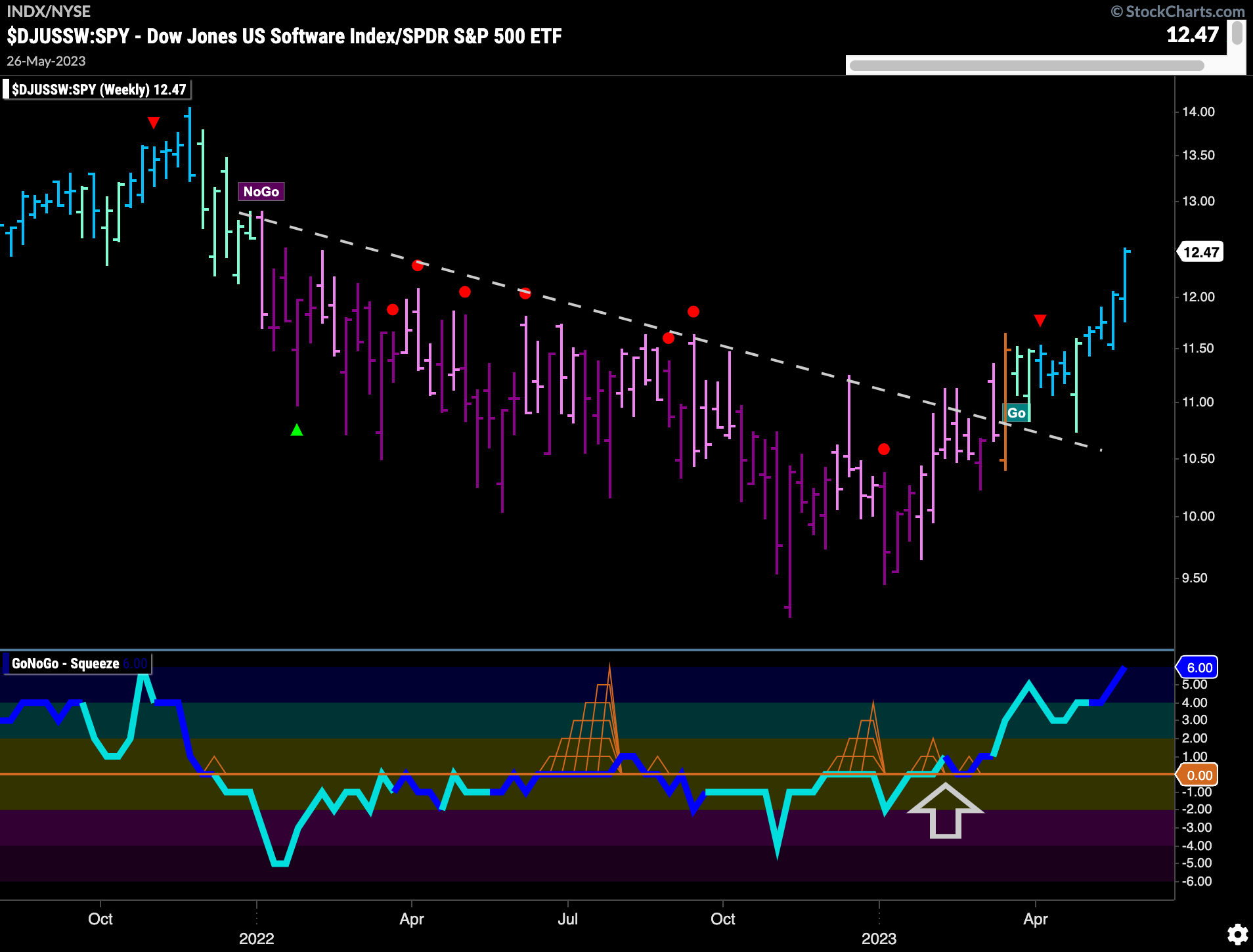Click the NoGo trend label
This screenshot has height=952, width=1253.
point(261,192)
